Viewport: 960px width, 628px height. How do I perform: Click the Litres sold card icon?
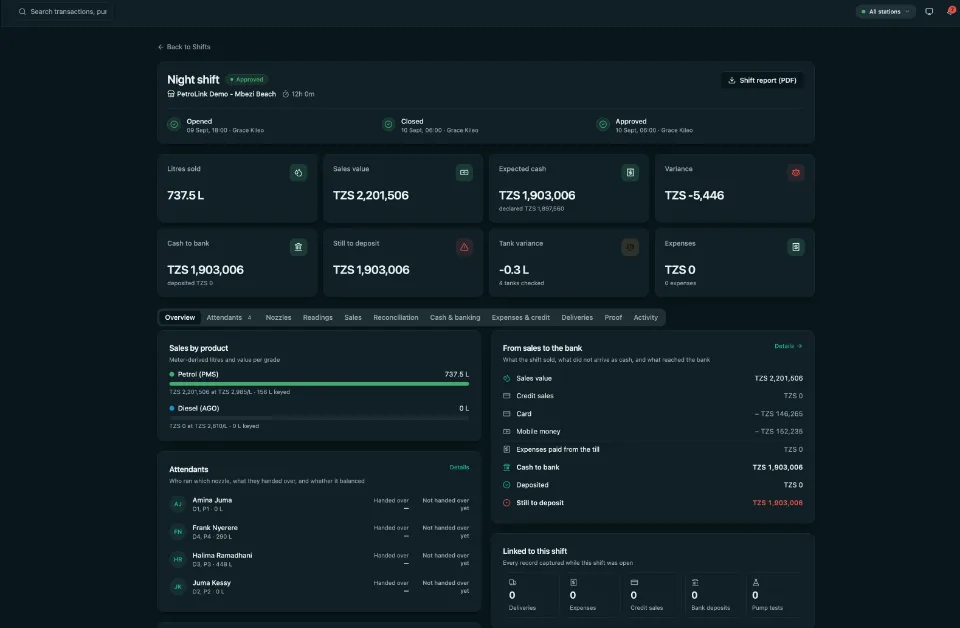298,173
